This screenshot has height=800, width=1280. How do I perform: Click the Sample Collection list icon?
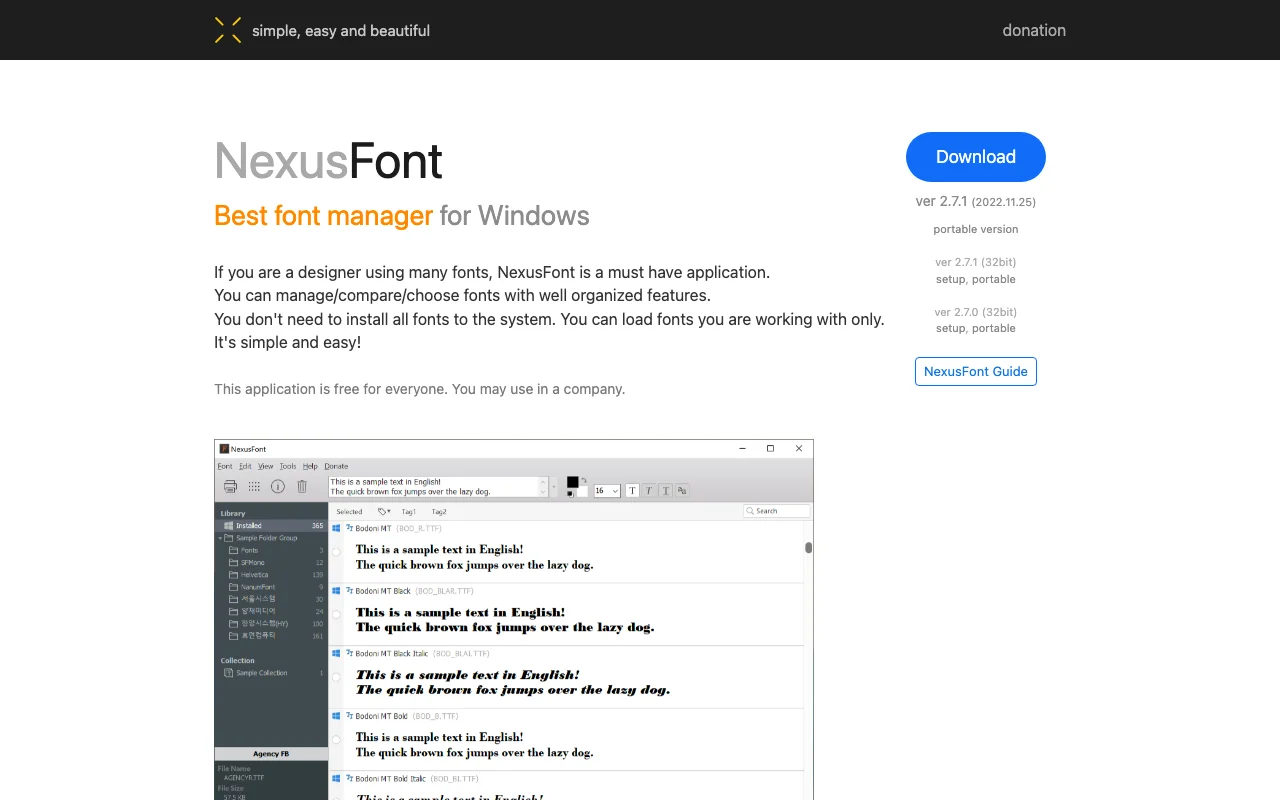(x=229, y=673)
